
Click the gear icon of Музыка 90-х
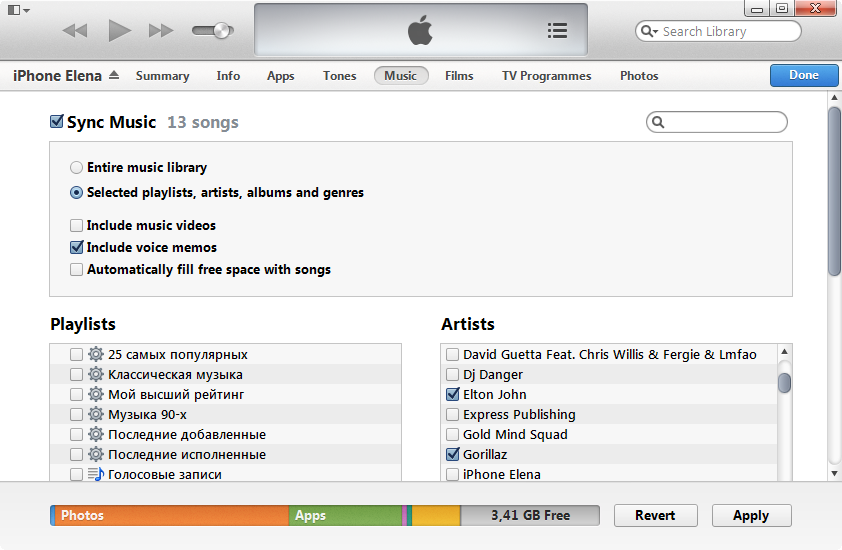96,414
